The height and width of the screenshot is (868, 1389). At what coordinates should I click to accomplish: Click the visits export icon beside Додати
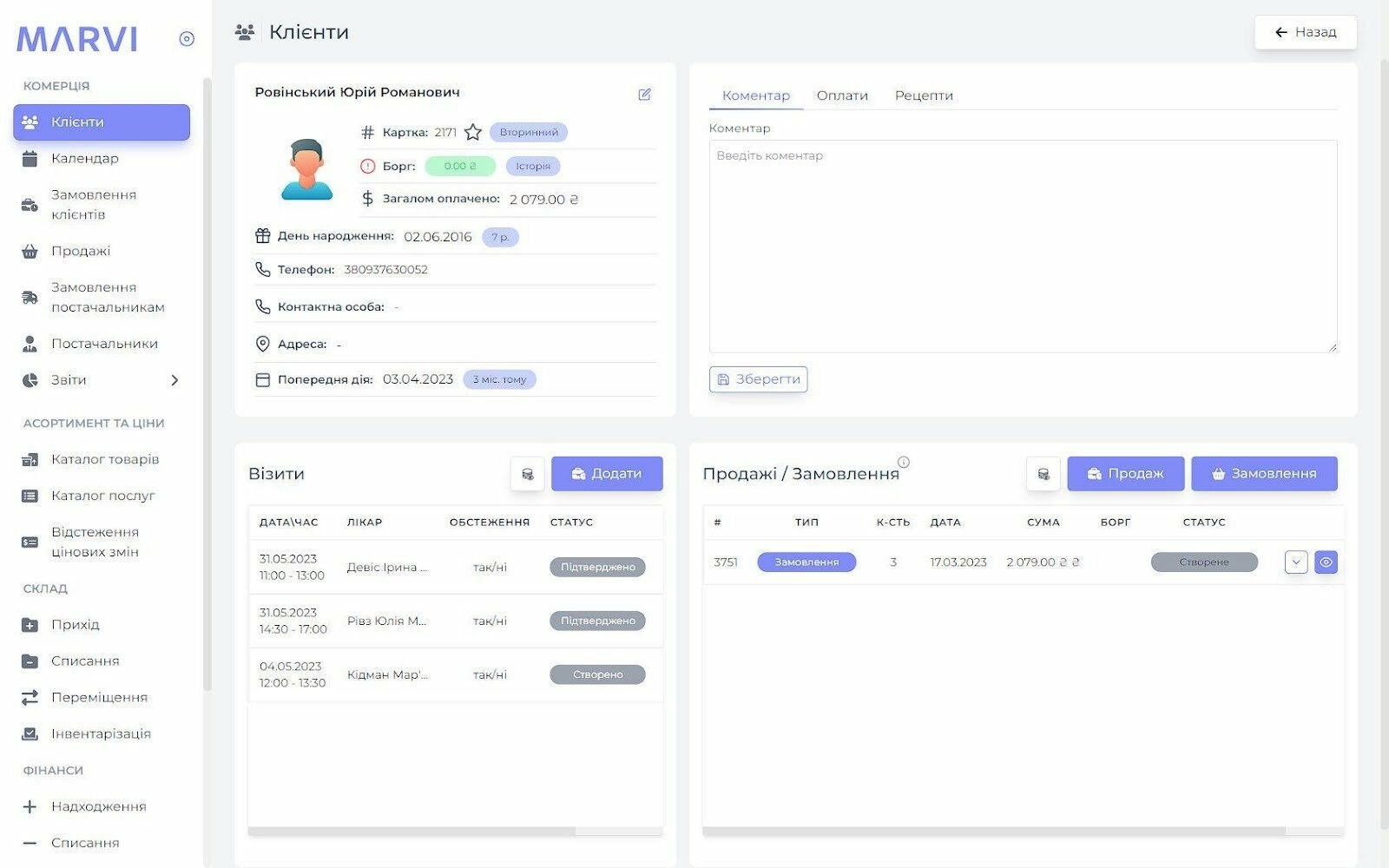pos(527,474)
